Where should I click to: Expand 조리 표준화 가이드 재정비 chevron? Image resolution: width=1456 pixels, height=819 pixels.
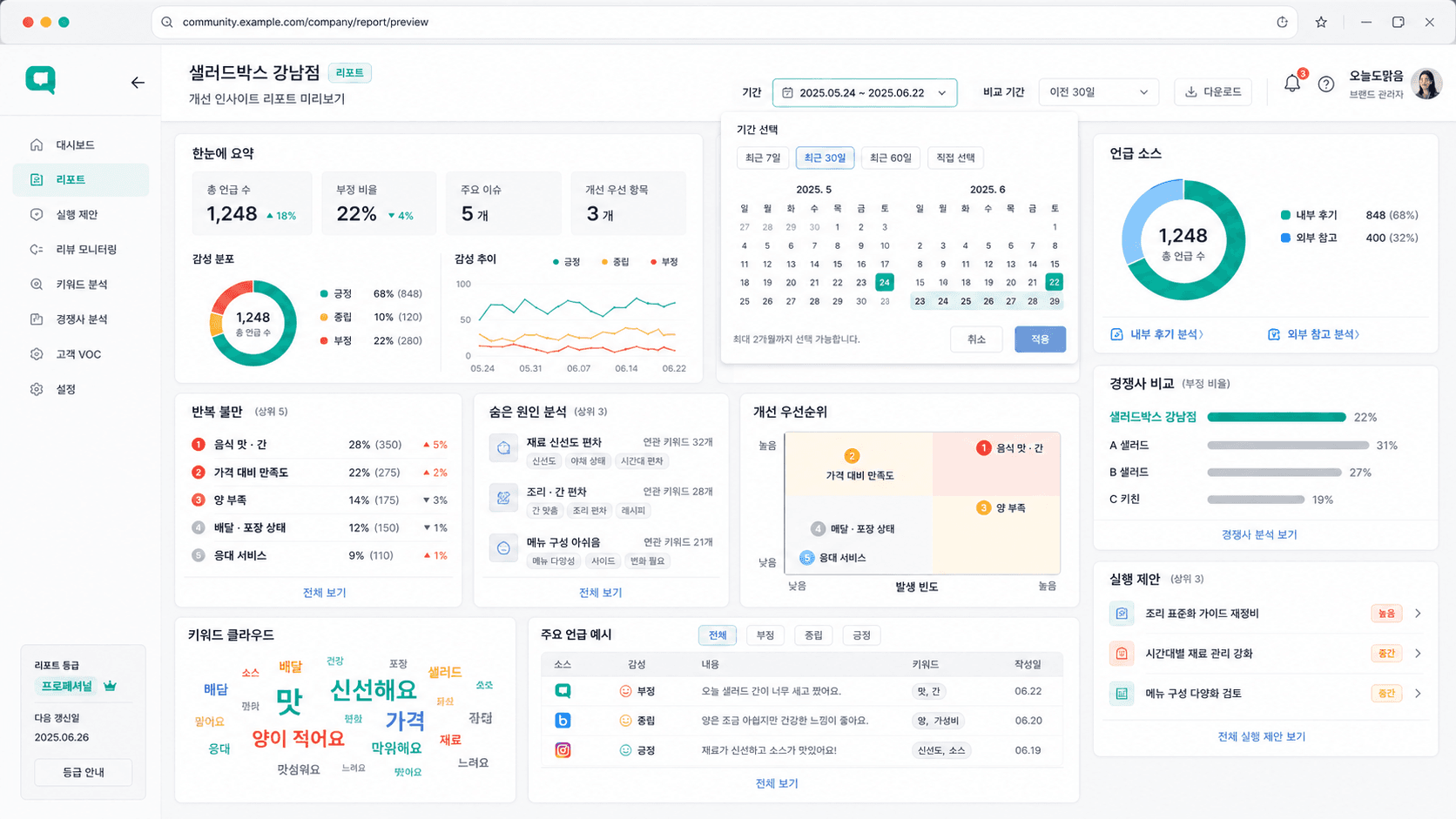(x=1419, y=614)
